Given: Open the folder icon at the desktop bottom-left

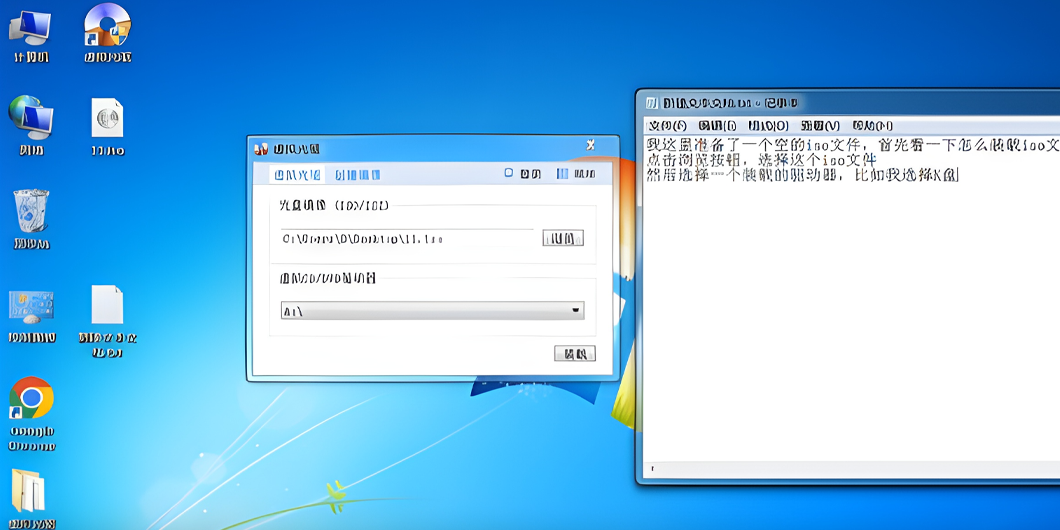Looking at the screenshot, I should click(x=29, y=491).
